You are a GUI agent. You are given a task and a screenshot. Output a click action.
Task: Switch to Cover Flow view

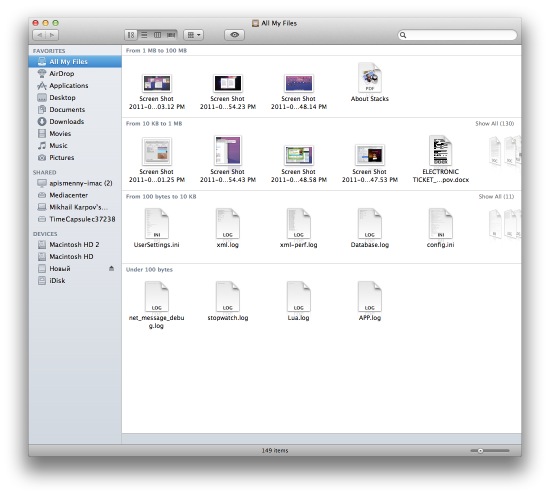171,35
